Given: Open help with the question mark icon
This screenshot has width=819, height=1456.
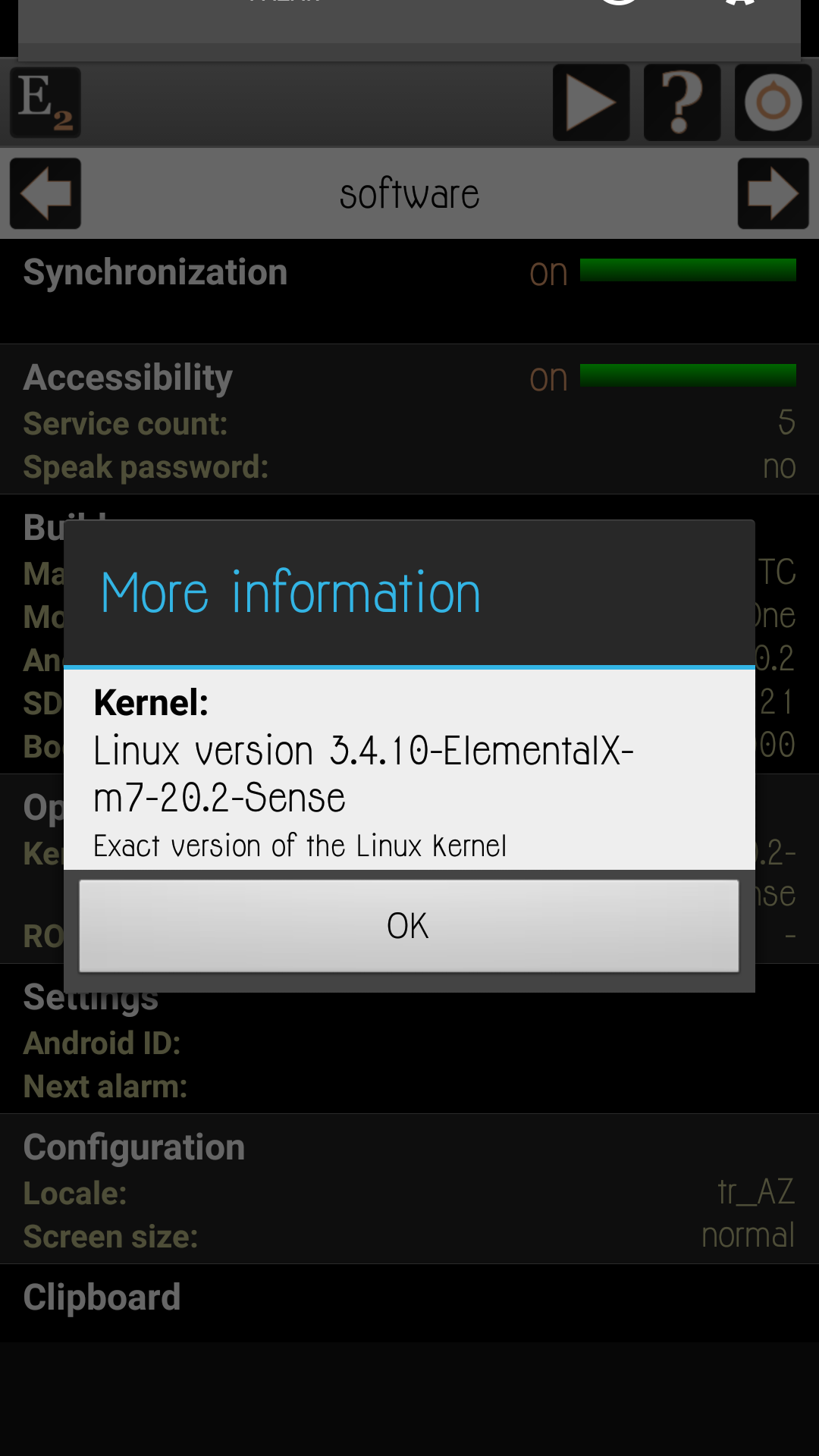Looking at the screenshot, I should (x=682, y=102).
